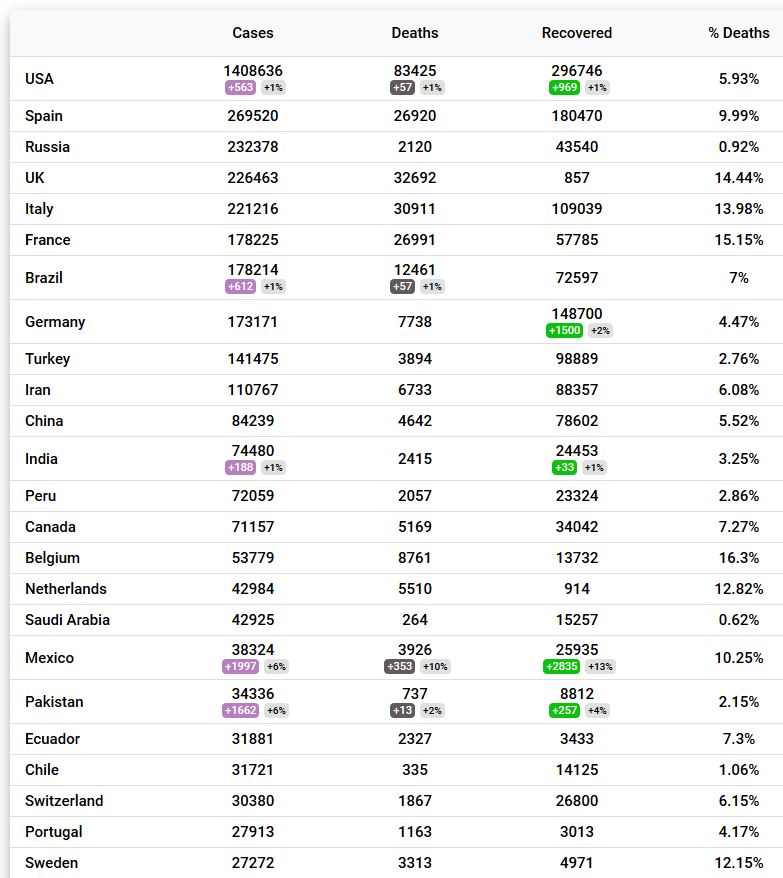Screen dimensions: 783x878
Task: Click USA's purple +563 new cases badge
Action: pos(240,87)
